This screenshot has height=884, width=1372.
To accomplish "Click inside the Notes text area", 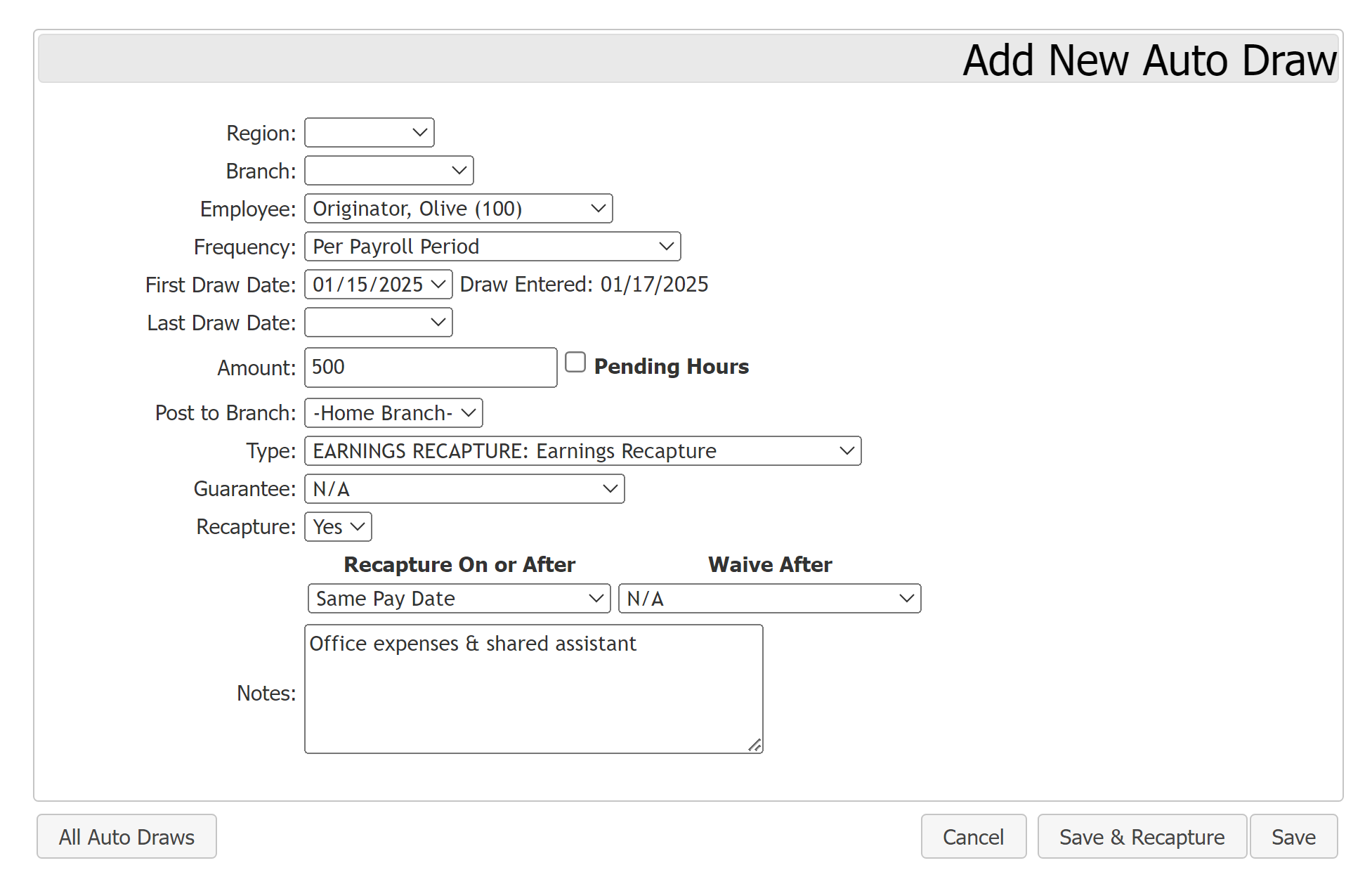I will [533, 689].
